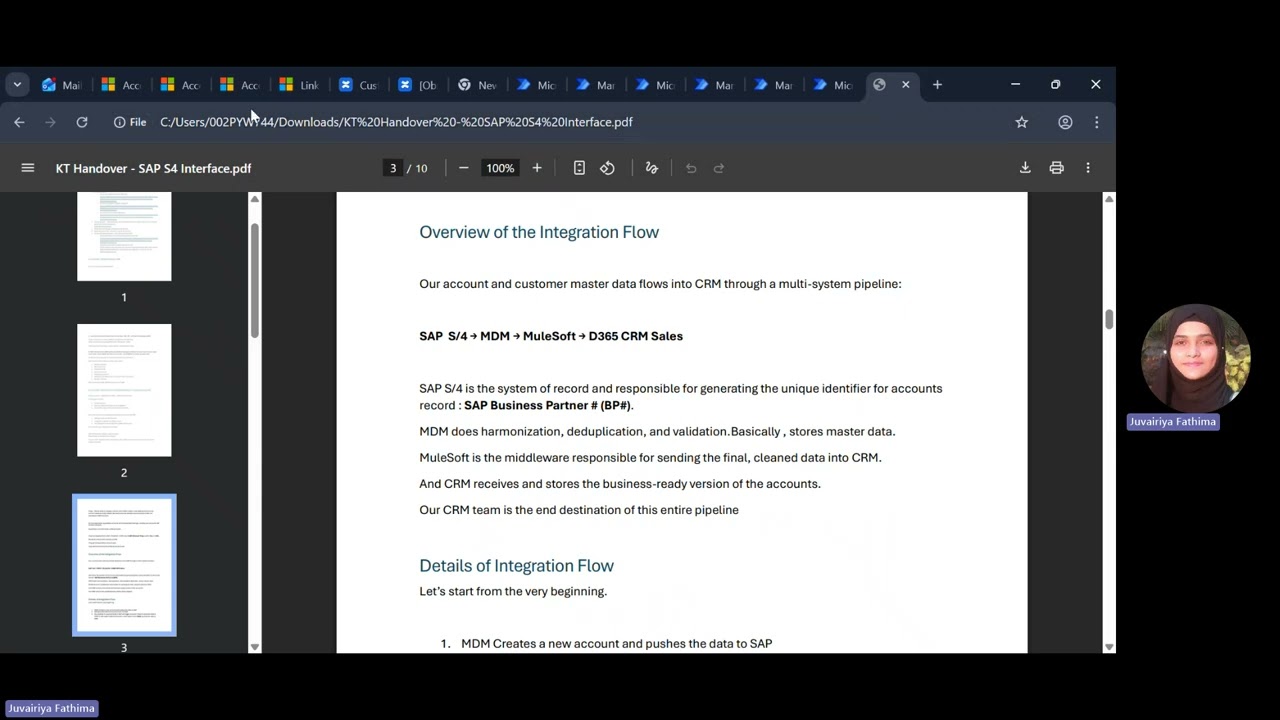The height and width of the screenshot is (720, 1280).
Task: Click 'SAP S/4 → MDM → MuleSoft' pipeline text
Action: (x=551, y=336)
